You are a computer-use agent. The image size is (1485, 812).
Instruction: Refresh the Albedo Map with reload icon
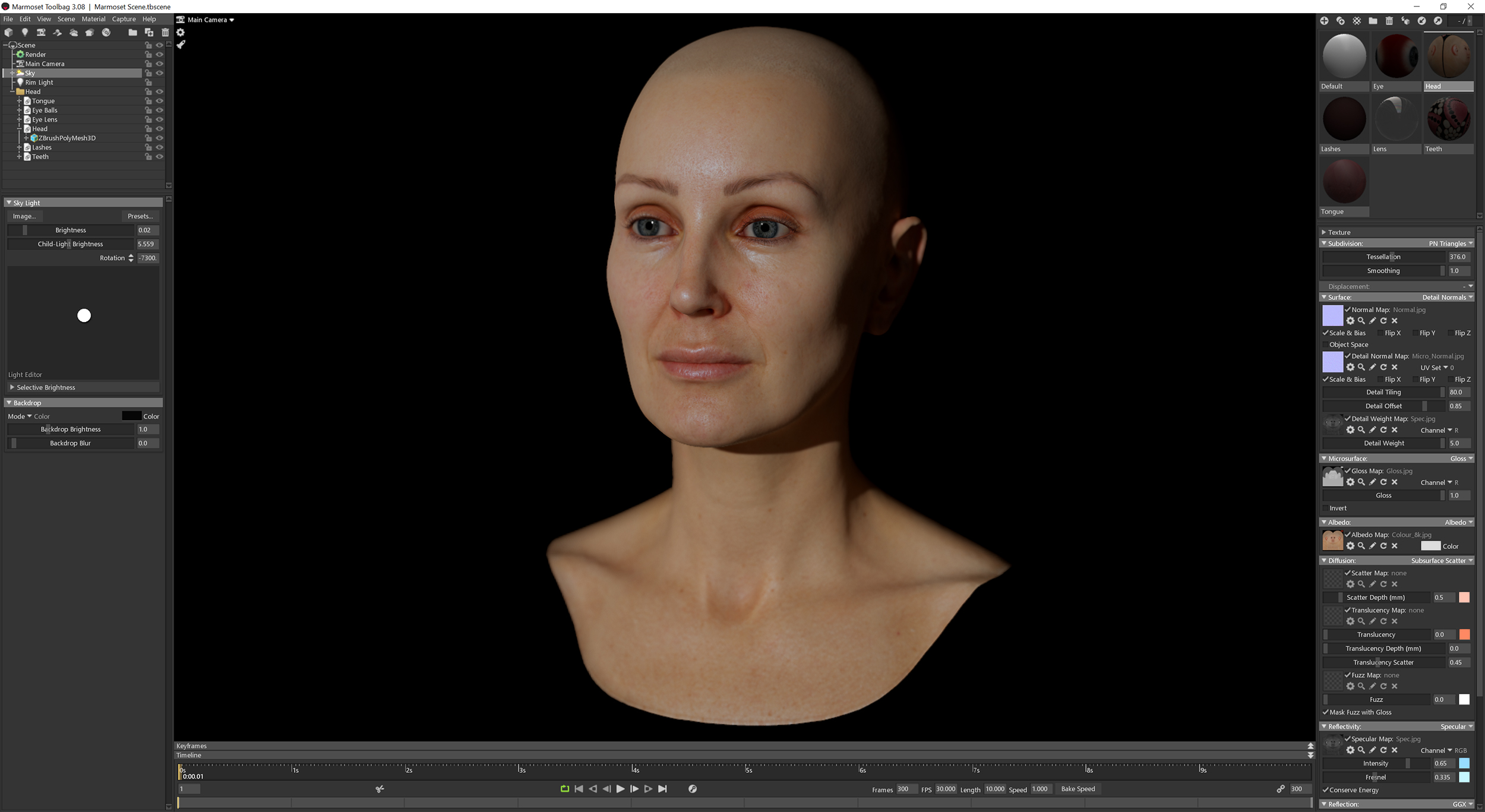(x=1383, y=546)
